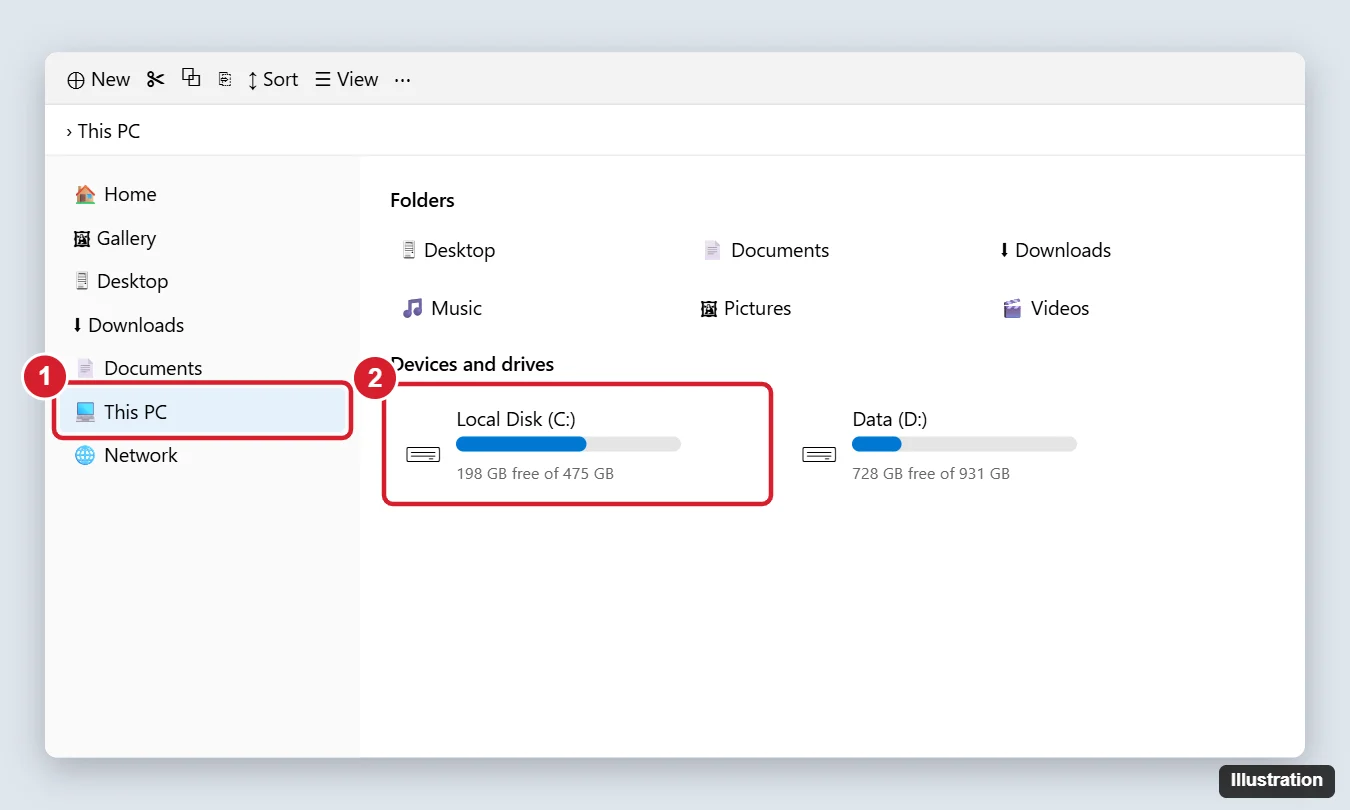This screenshot has height=810, width=1350.
Task: Click This PC in the address bar
Action: [109, 131]
